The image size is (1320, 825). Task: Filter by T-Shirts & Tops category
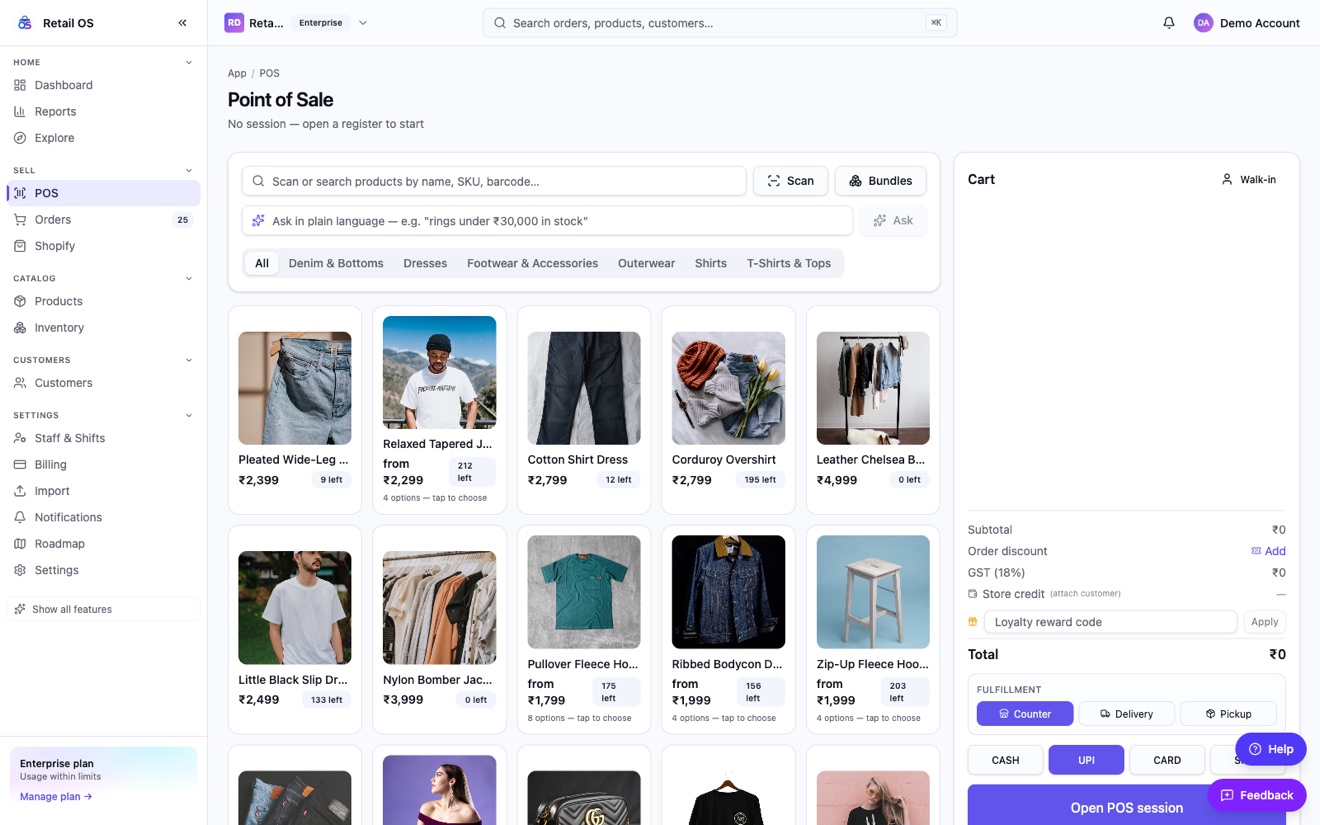(789, 263)
